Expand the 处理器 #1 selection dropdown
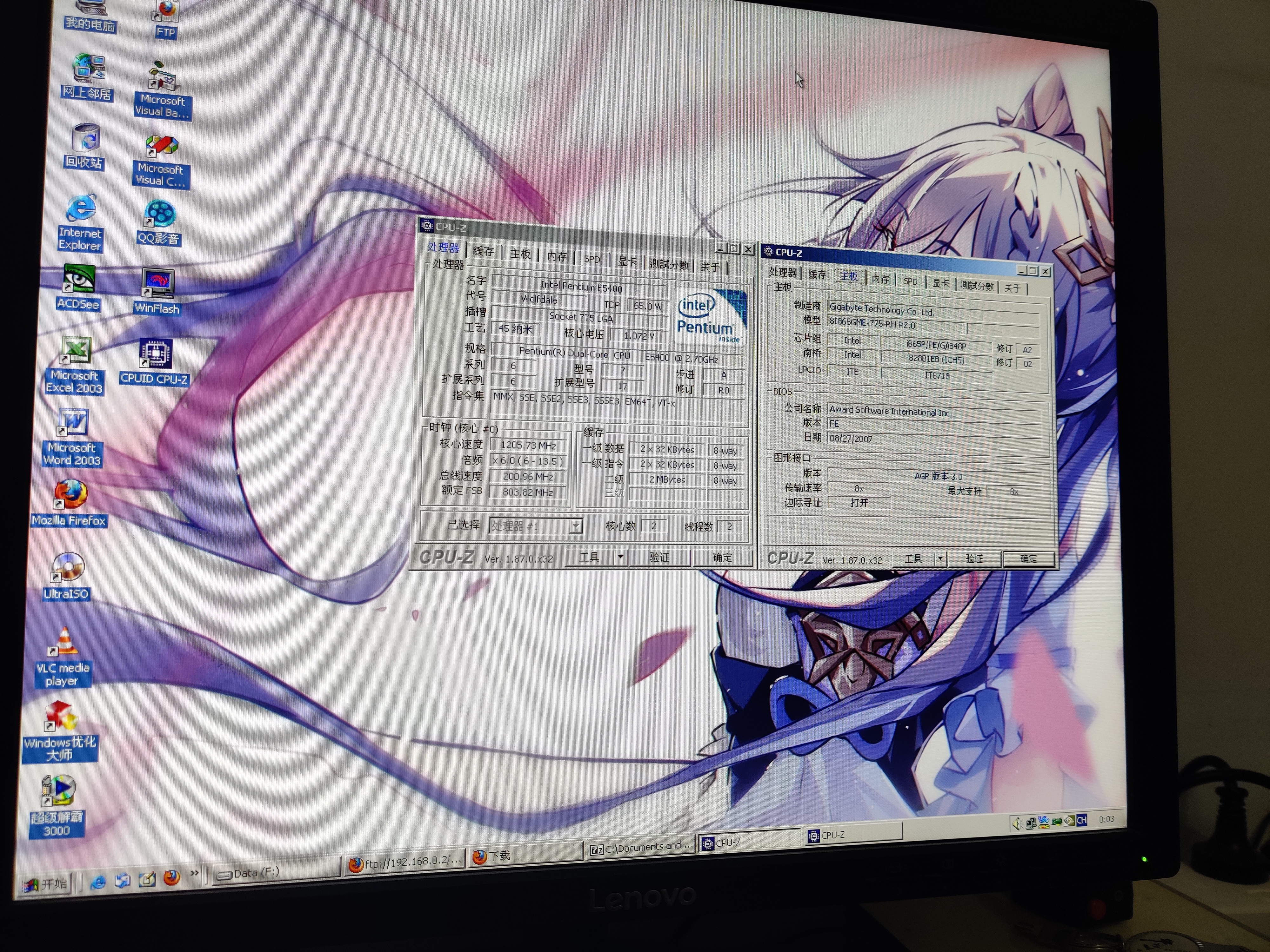This screenshot has height=952, width=1270. pyautogui.click(x=576, y=526)
